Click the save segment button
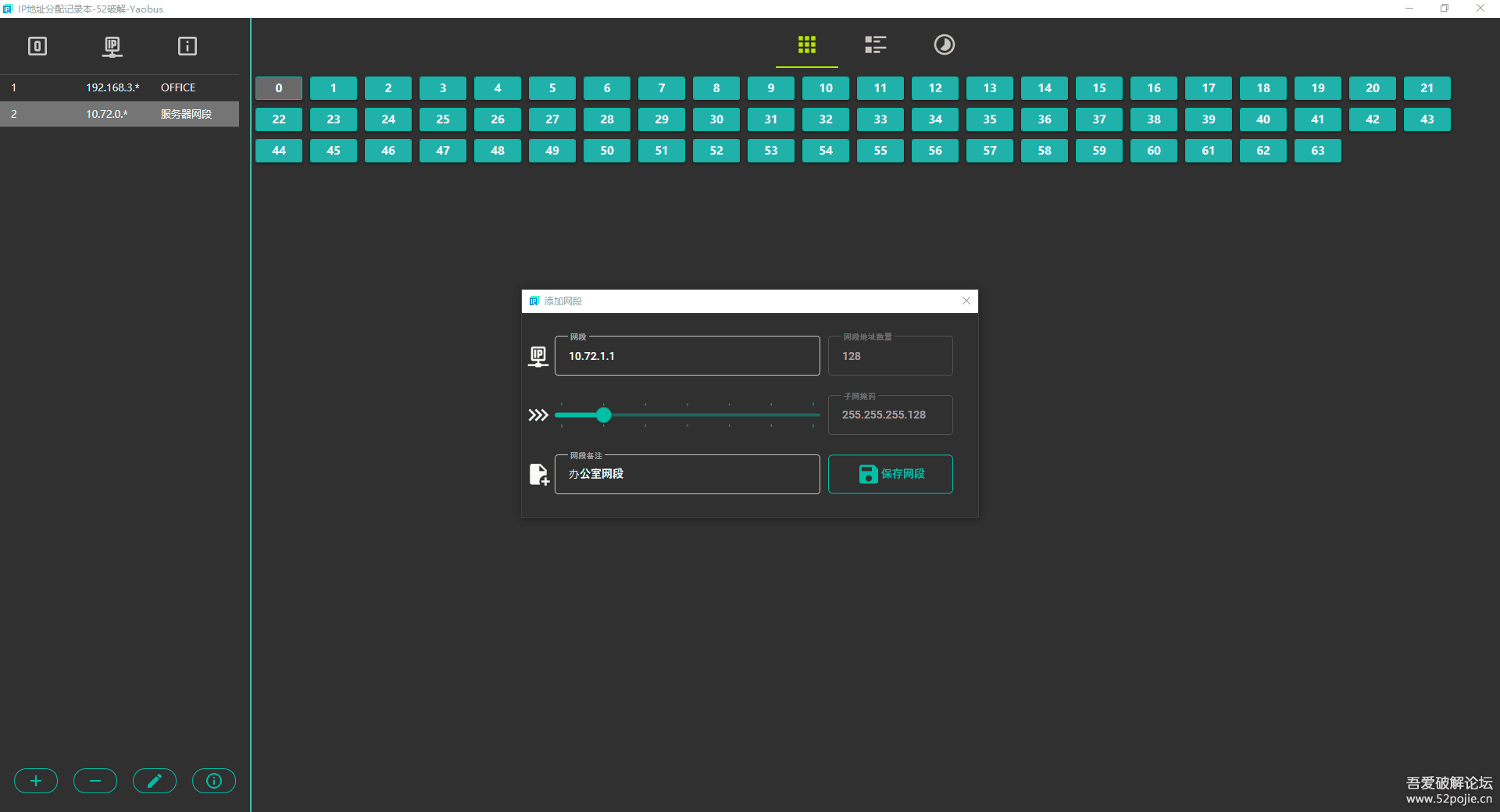This screenshot has height=812, width=1500. (x=890, y=474)
